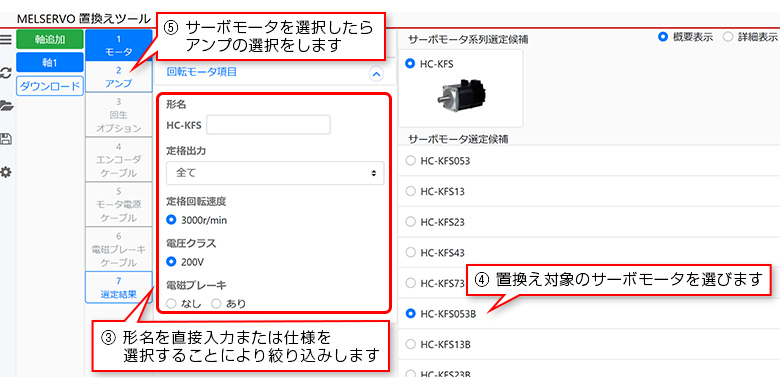Open the 定格出力 dropdown showing 全て
Image resolution: width=780 pixels, height=378 pixels.
click(275, 173)
